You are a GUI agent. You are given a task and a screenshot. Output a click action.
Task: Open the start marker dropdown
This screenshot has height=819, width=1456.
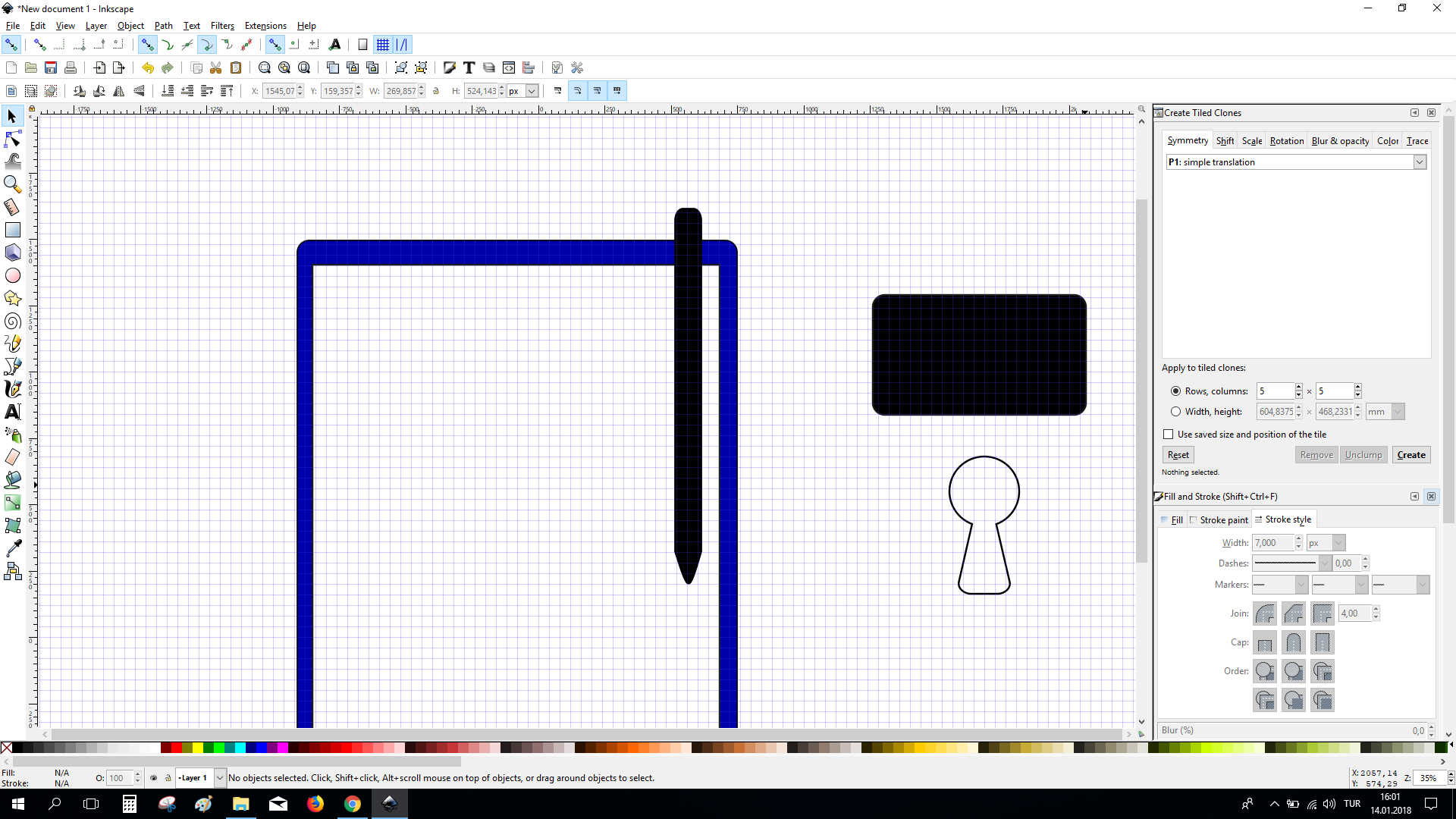coord(1280,585)
